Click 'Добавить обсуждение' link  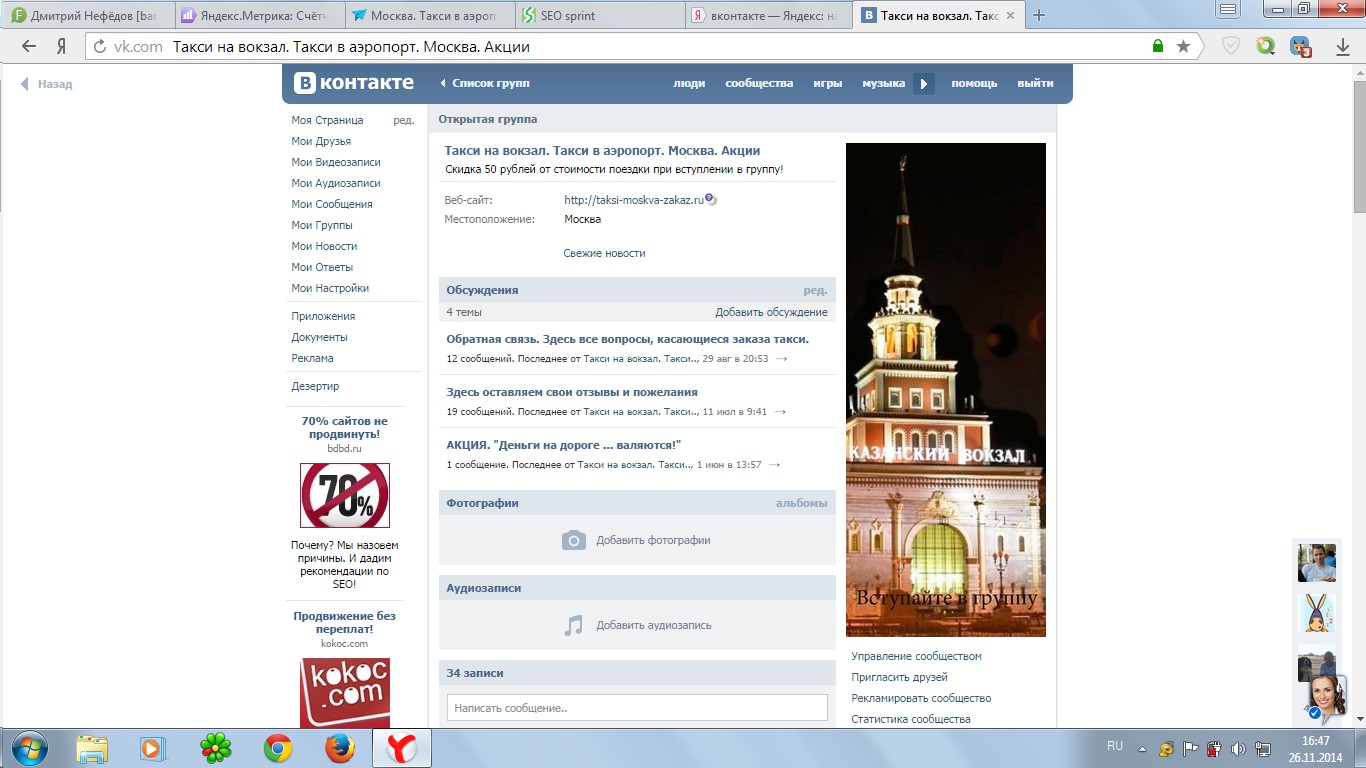[771, 313]
